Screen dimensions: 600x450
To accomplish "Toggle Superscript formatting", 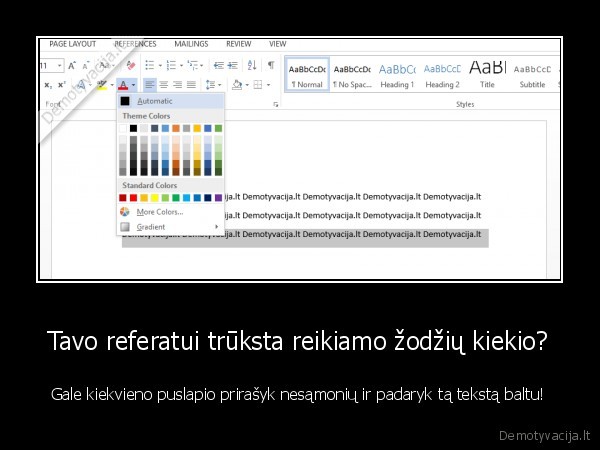I will [x=62, y=86].
